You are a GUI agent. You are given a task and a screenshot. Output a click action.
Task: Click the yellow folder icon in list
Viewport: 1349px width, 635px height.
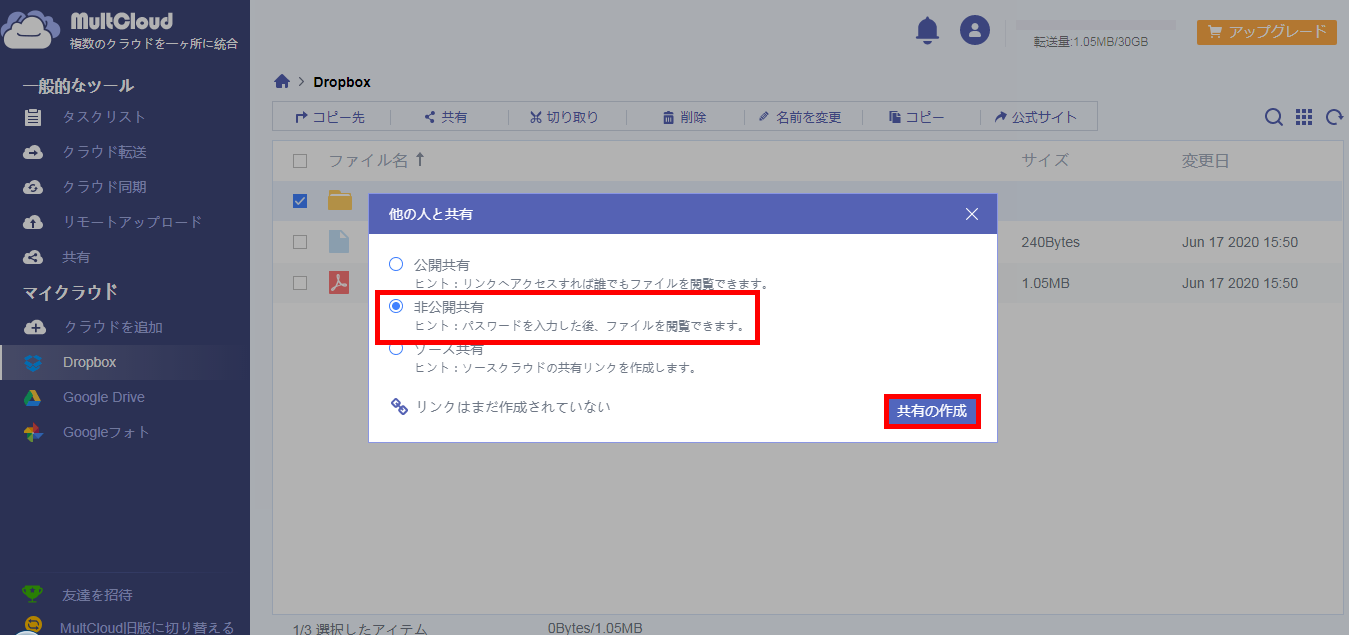tap(340, 200)
